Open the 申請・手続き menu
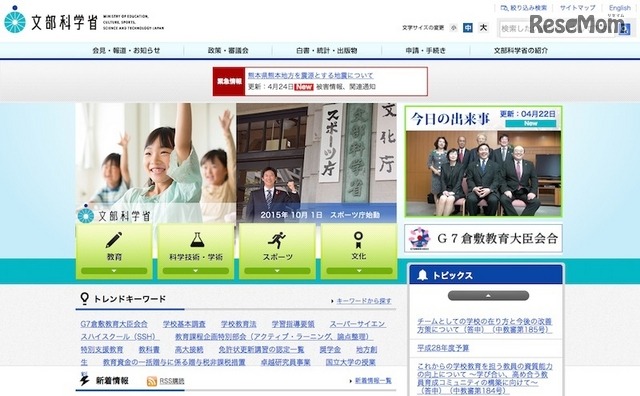 [x=426, y=51]
